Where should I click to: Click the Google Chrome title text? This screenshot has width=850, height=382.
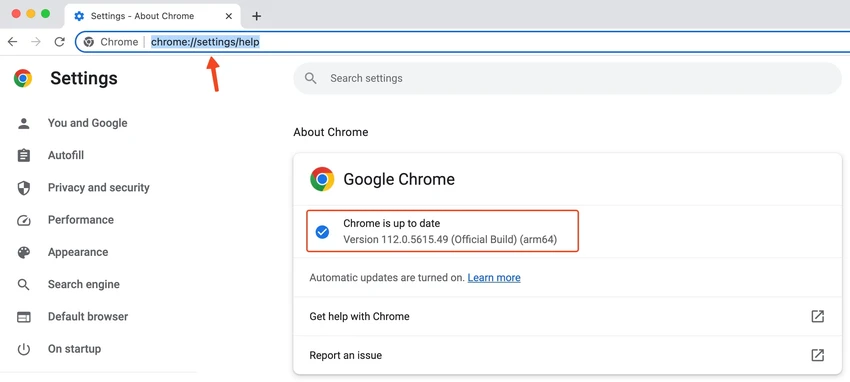(x=399, y=179)
